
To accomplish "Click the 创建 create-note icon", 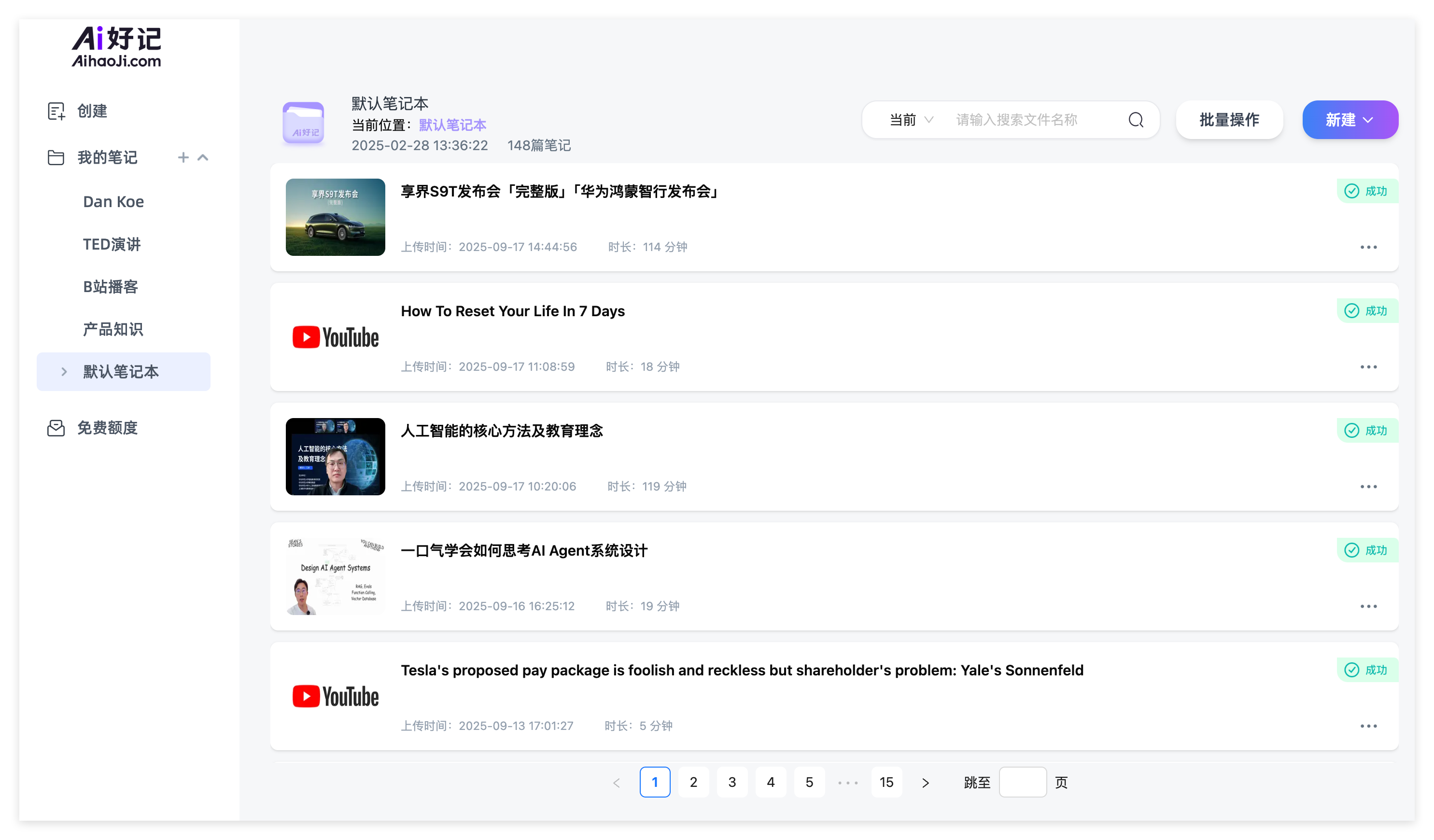I will (56, 111).
